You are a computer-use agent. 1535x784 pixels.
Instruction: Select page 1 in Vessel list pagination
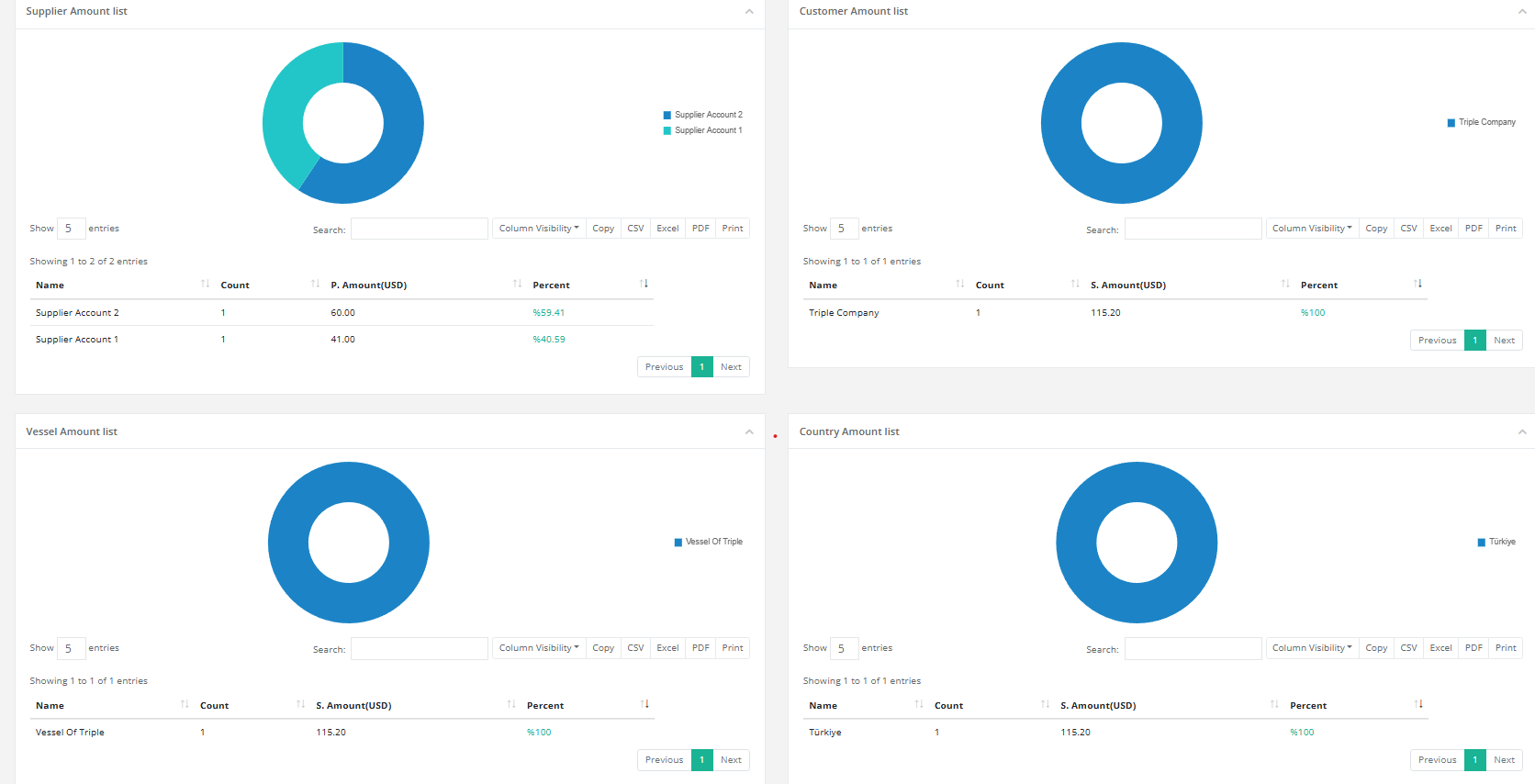[x=702, y=760]
